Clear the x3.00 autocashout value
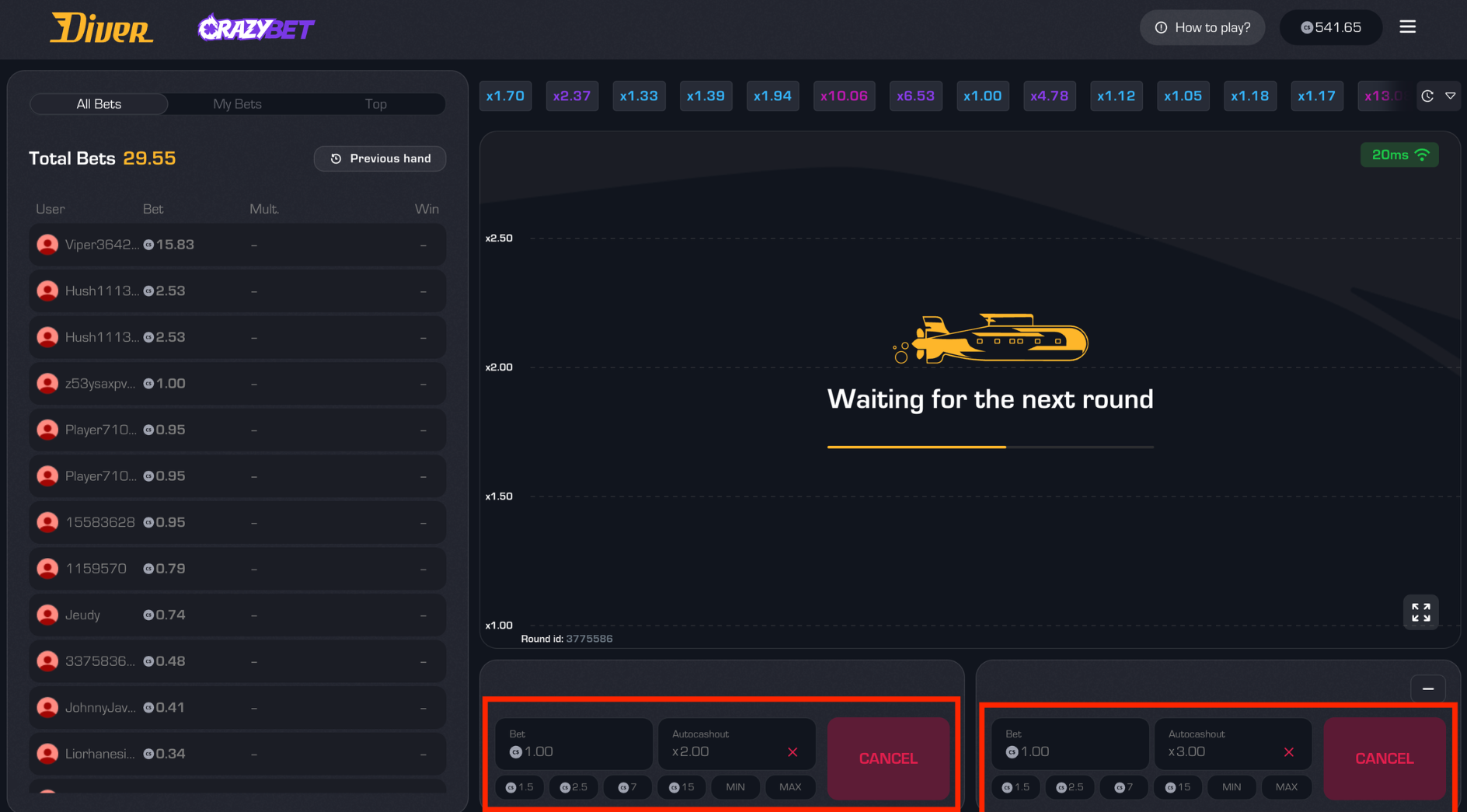Image resolution: width=1467 pixels, height=812 pixels. point(1288,752)
